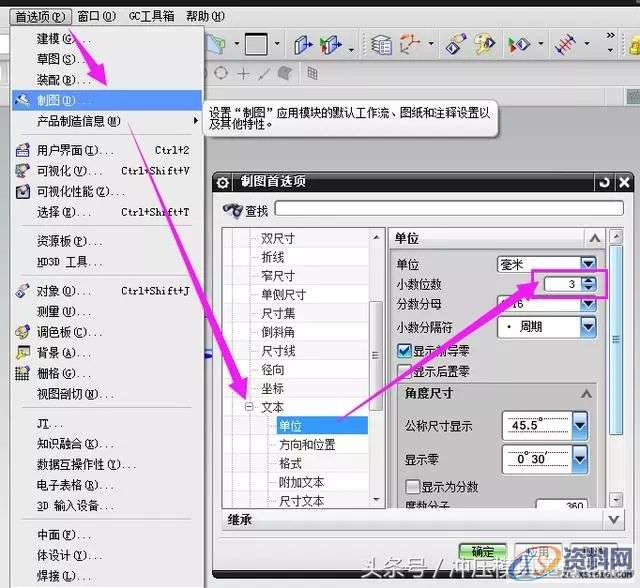Click the gear icon in dialog title

point(222,182)
